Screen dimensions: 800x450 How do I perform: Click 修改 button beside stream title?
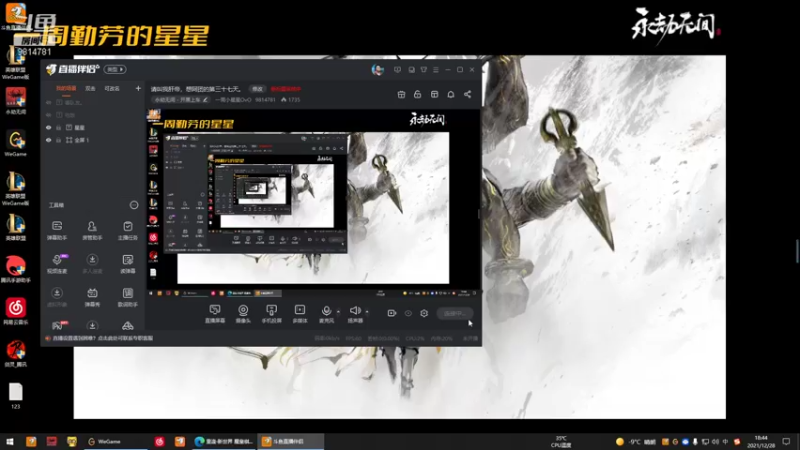(x=258, y=89)
